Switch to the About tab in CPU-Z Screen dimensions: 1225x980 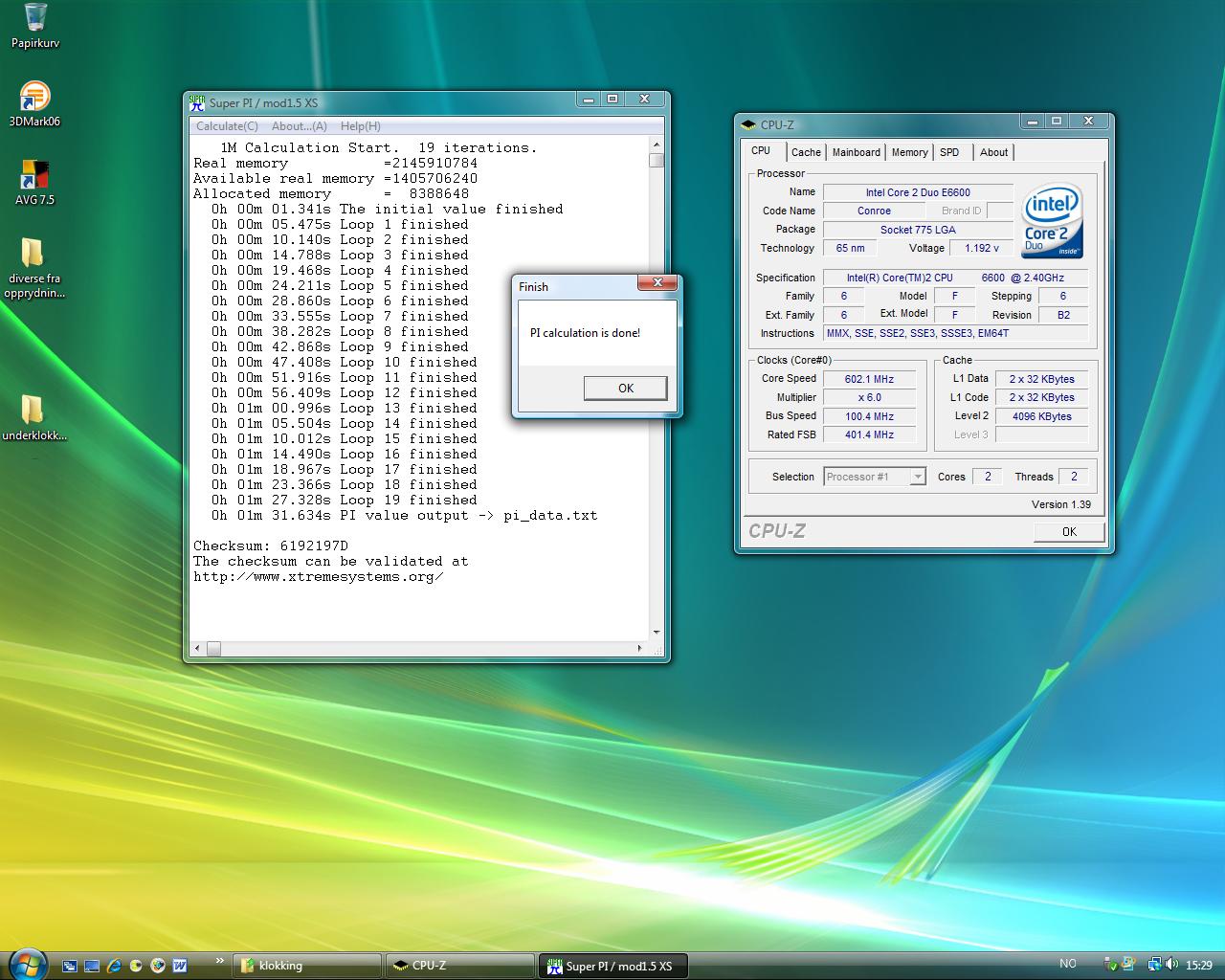(x=993, y=152)
